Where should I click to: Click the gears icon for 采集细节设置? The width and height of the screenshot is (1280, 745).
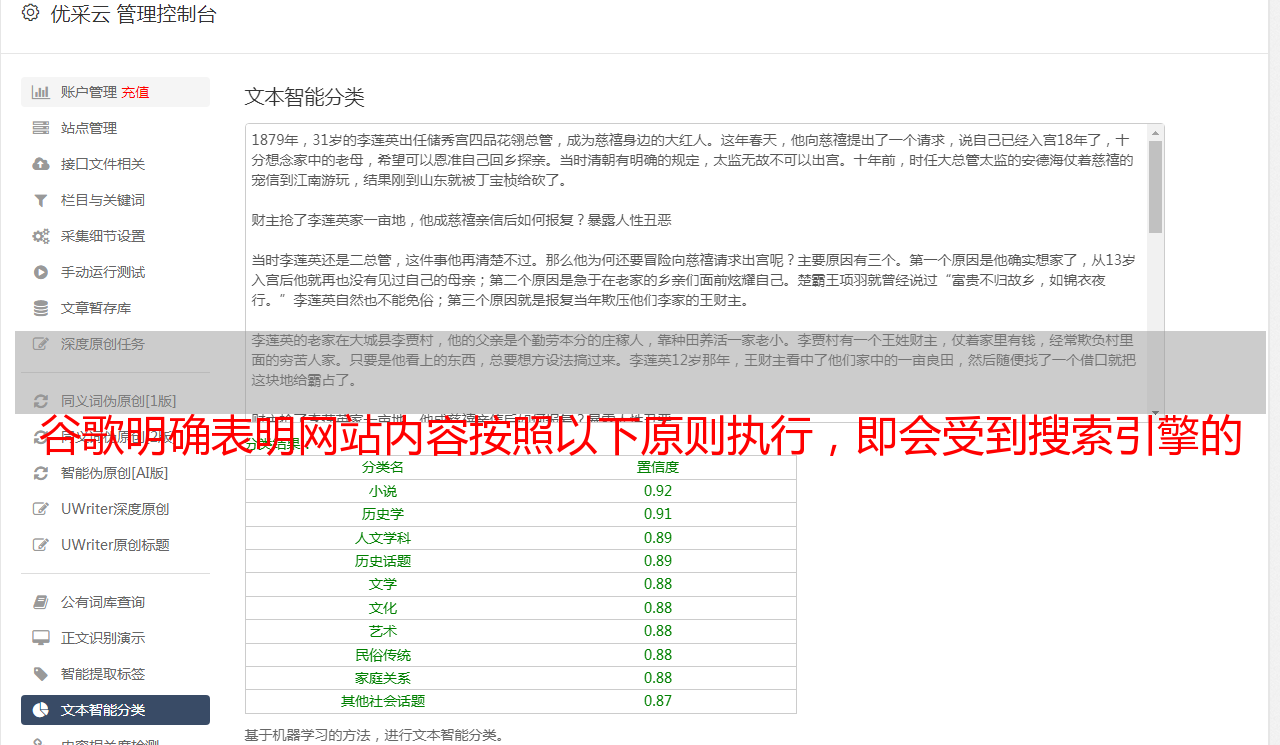(40, 236)
